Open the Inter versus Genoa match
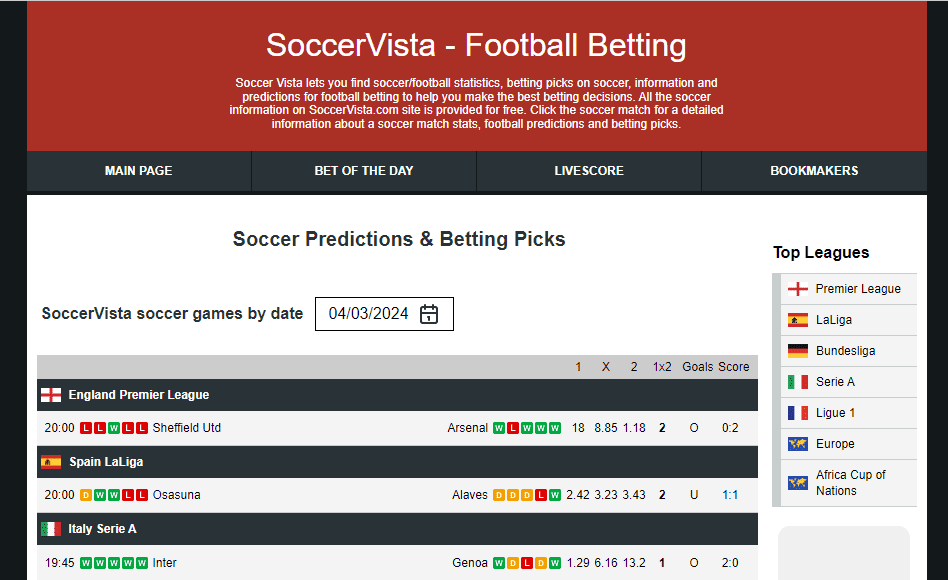 click(x=164, y=562)
